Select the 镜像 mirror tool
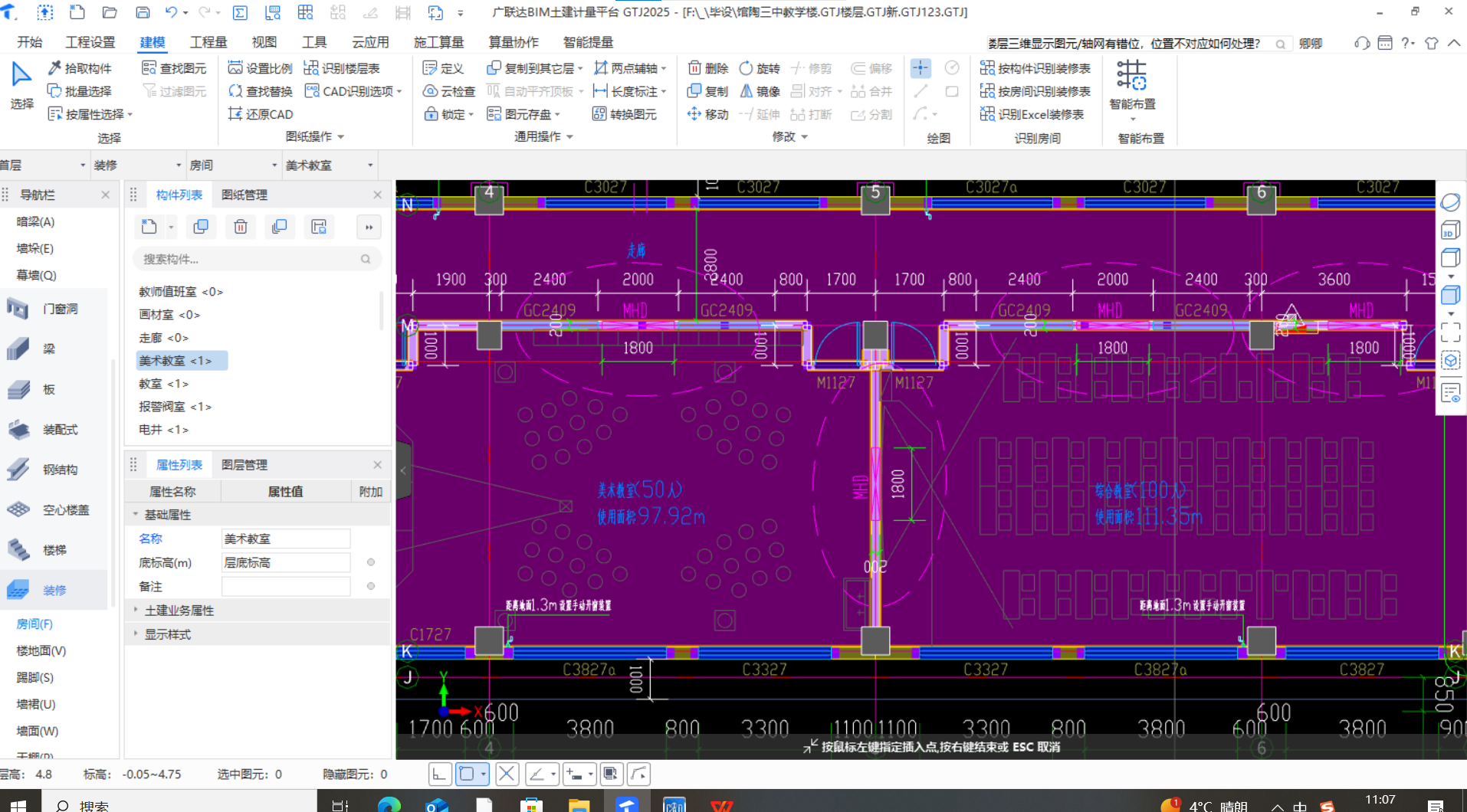The image size is (1467, 812). [760, 91]
